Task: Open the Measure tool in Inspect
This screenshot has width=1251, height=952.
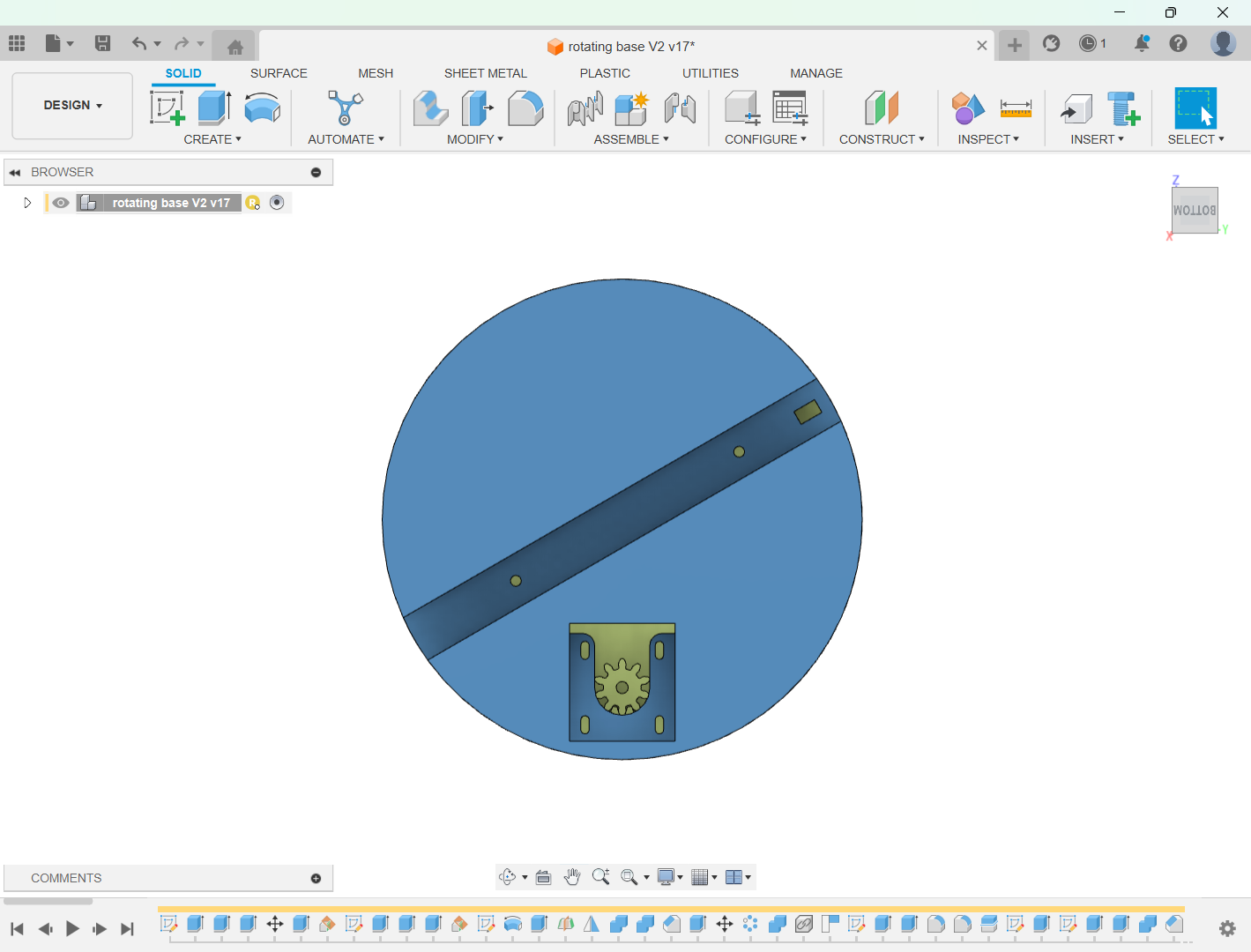Action: pos(1016,108)
